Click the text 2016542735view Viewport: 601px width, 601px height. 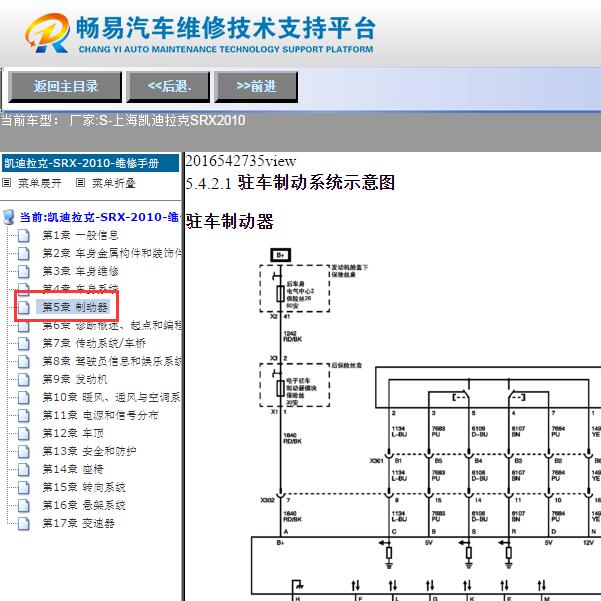[241, 161]
